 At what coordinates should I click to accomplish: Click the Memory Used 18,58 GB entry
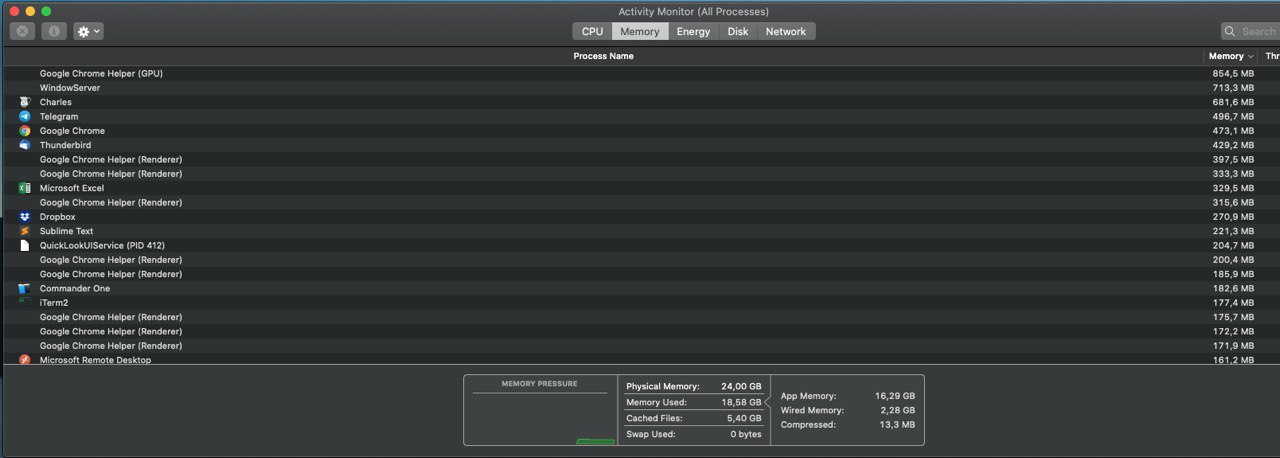click(693, 402)
